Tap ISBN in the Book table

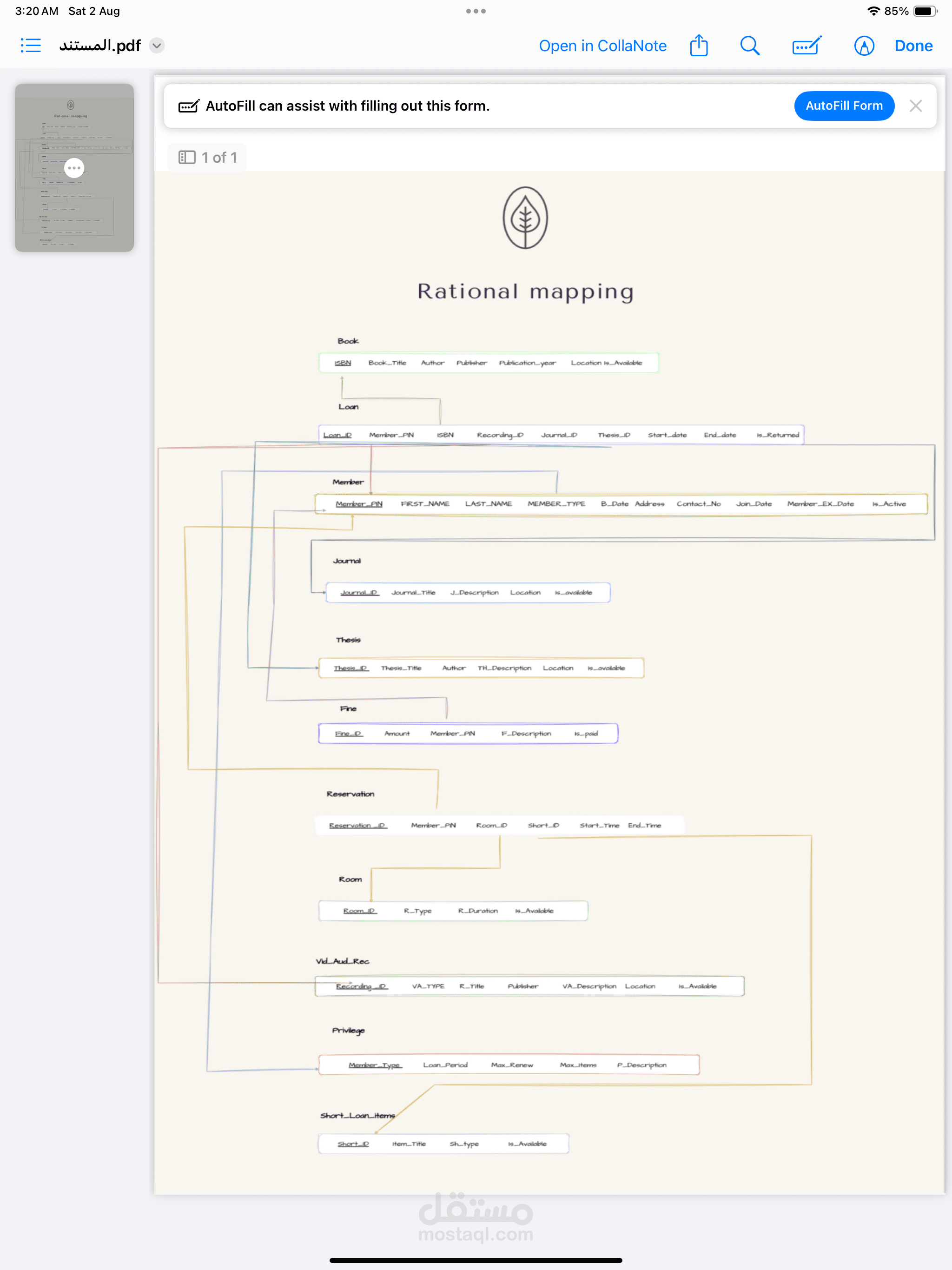pos(343,363)
